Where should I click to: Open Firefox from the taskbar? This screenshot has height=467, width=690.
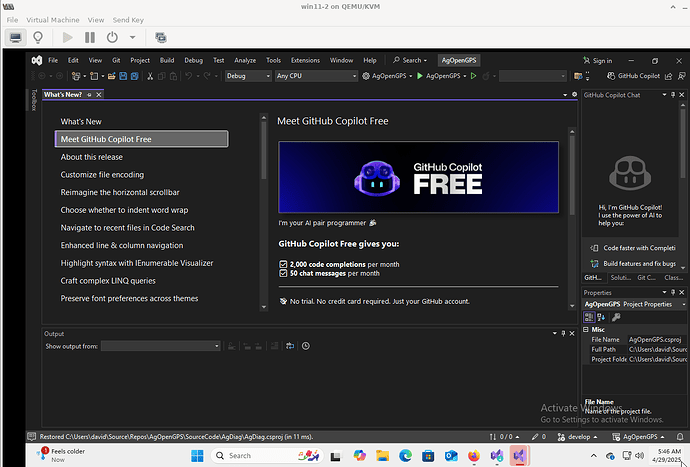click(474, 456)
